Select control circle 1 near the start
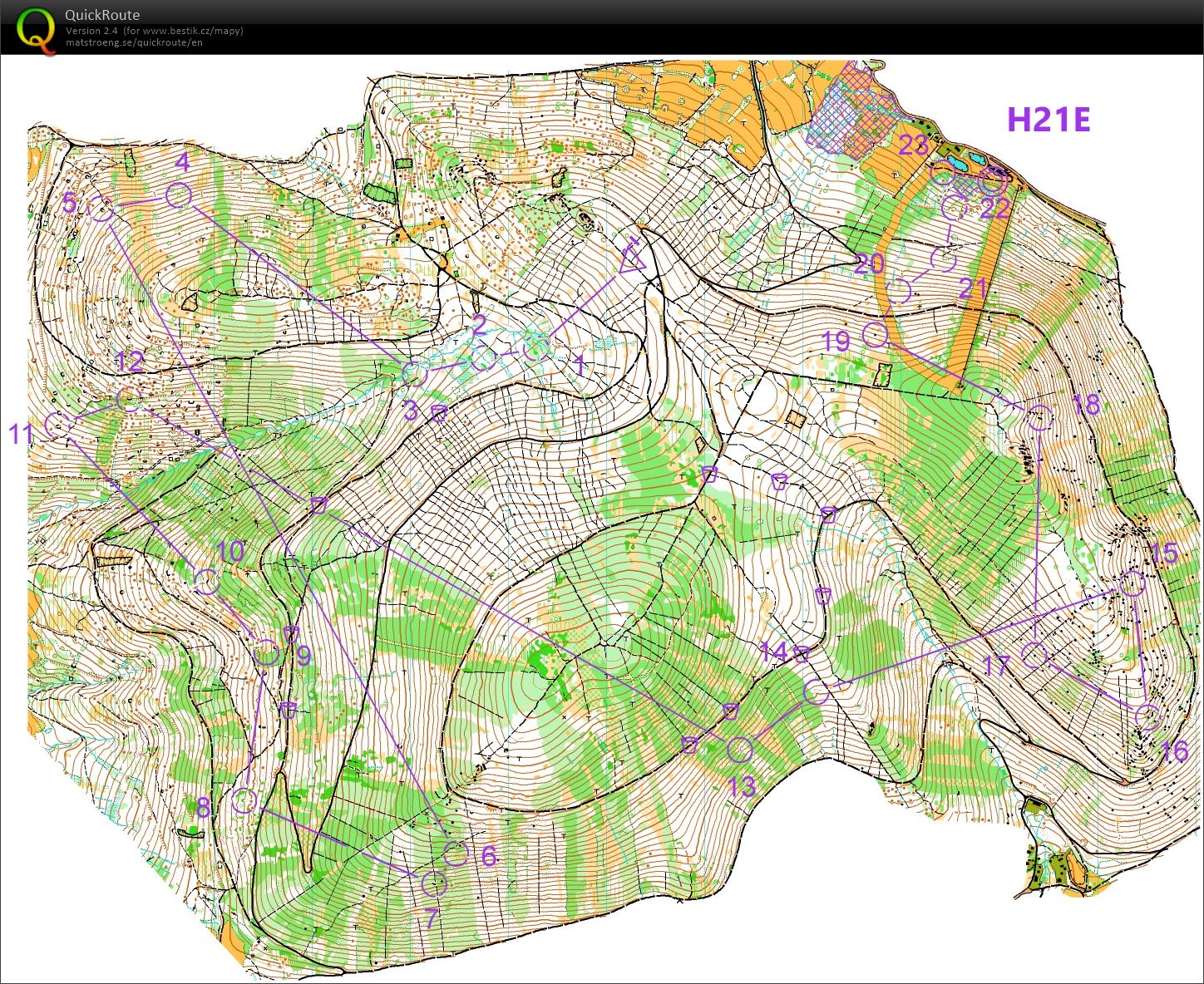This screenshot has height=984, width=1204. coord(536,347)
